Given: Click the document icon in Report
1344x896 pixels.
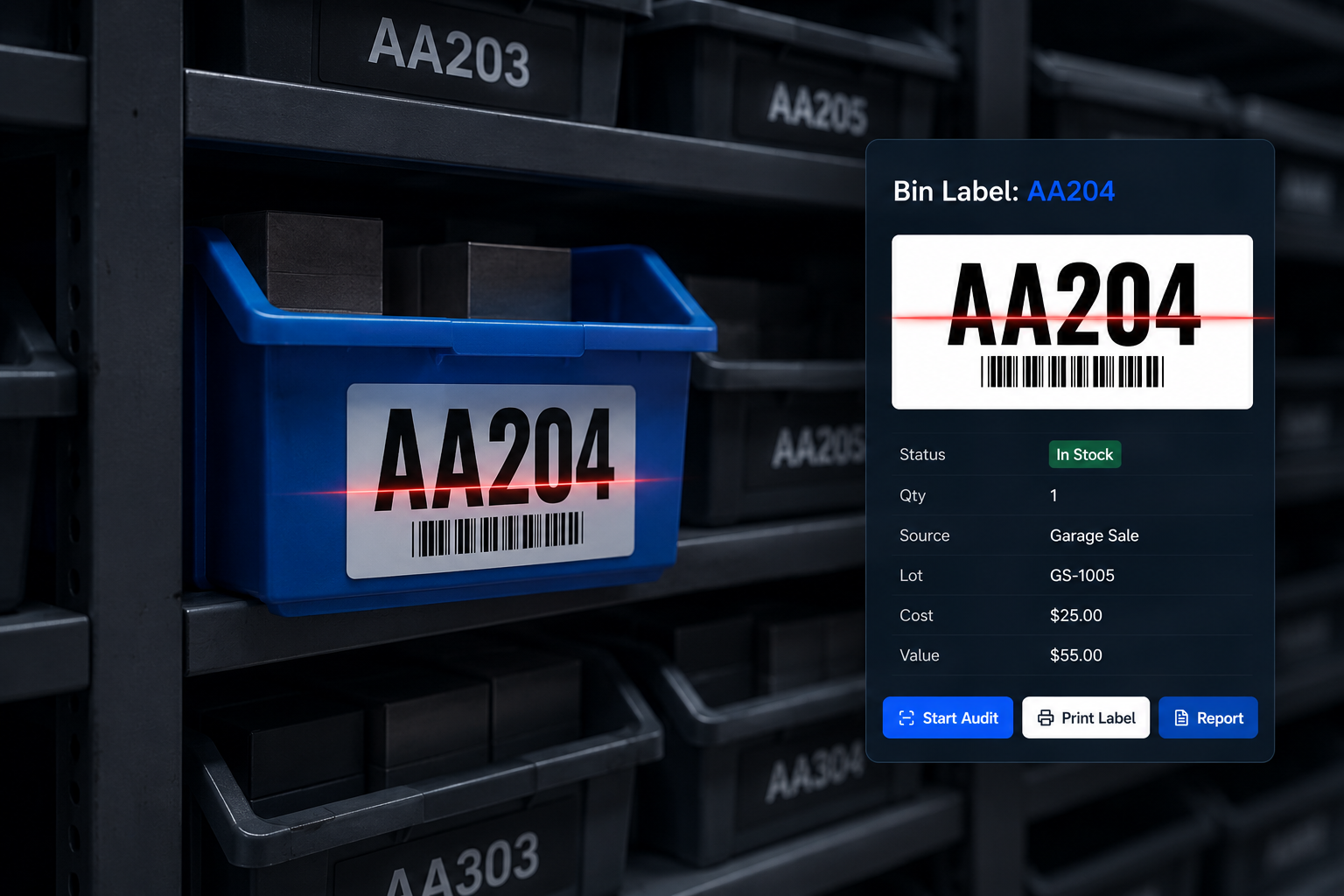Looking at the screenshot, I should pyautogui.click(x=1181, y=718).
